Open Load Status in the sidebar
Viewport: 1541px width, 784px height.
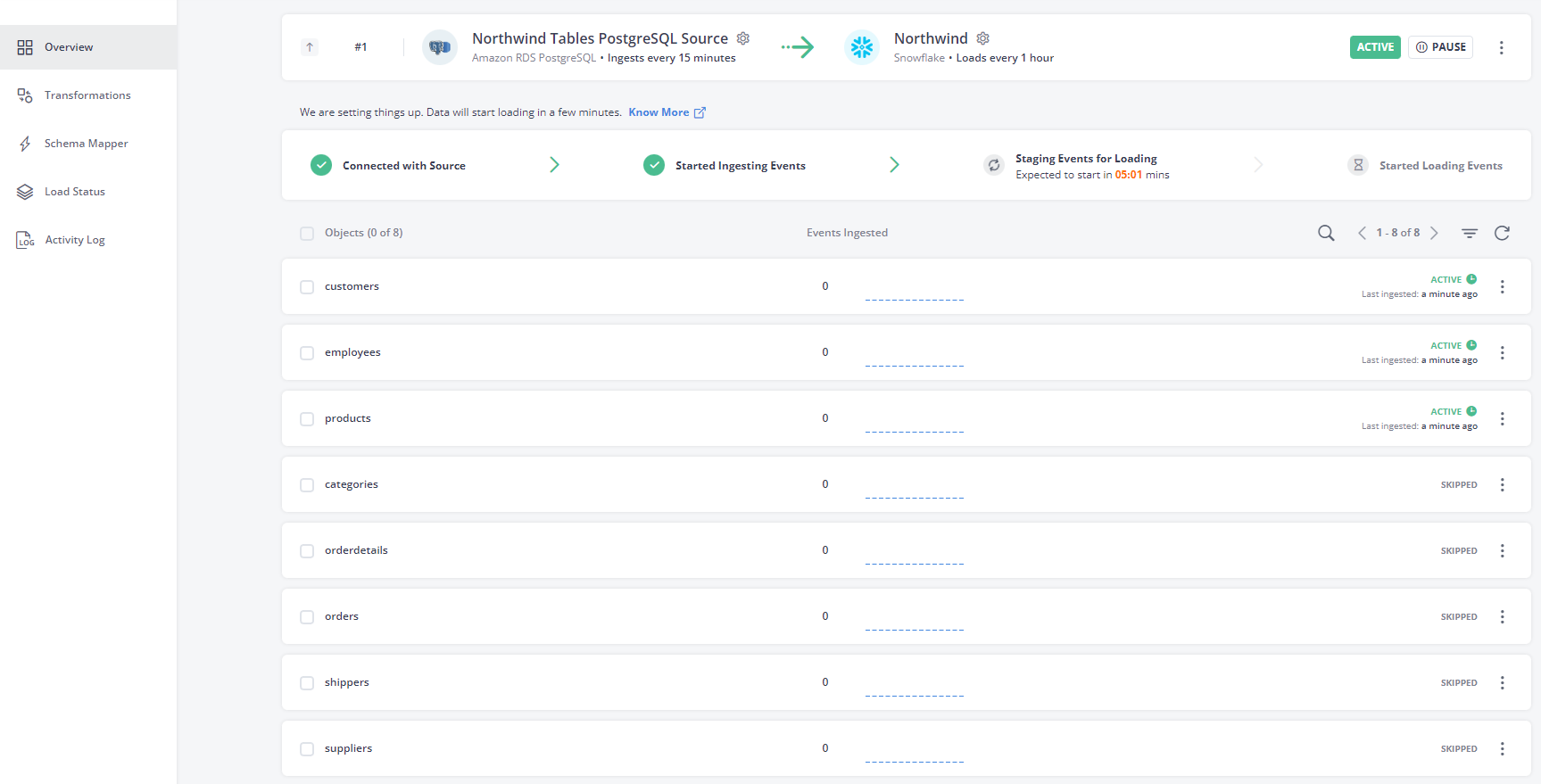click(x=88, y=192)
